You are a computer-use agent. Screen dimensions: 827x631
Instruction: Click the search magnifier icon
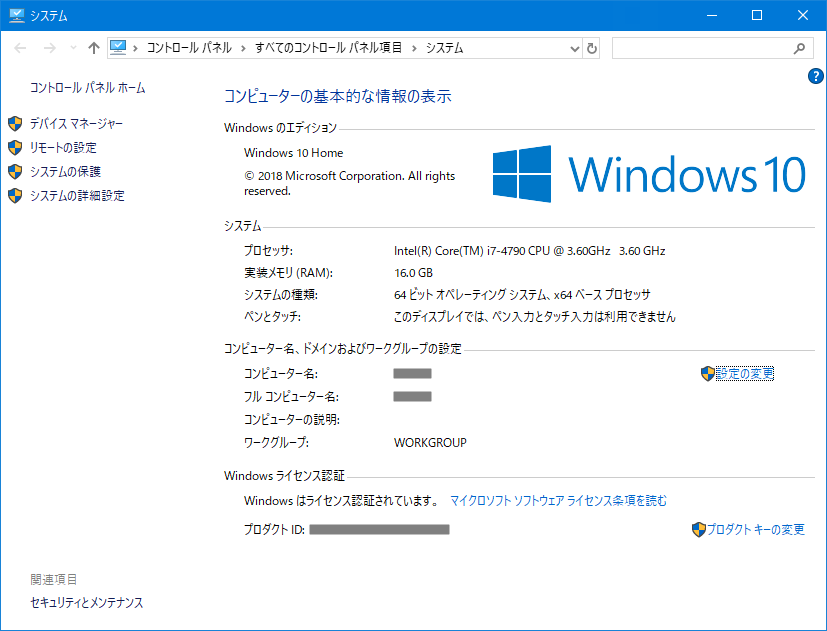[x=798, y=47]
